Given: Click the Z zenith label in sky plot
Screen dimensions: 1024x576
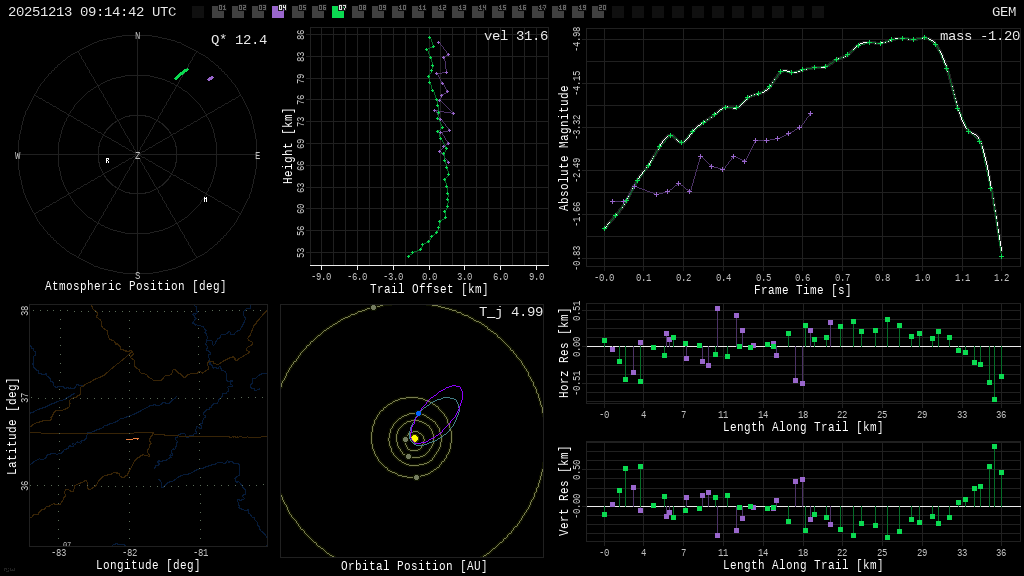Looking at the screenshot, I should 137,155.
